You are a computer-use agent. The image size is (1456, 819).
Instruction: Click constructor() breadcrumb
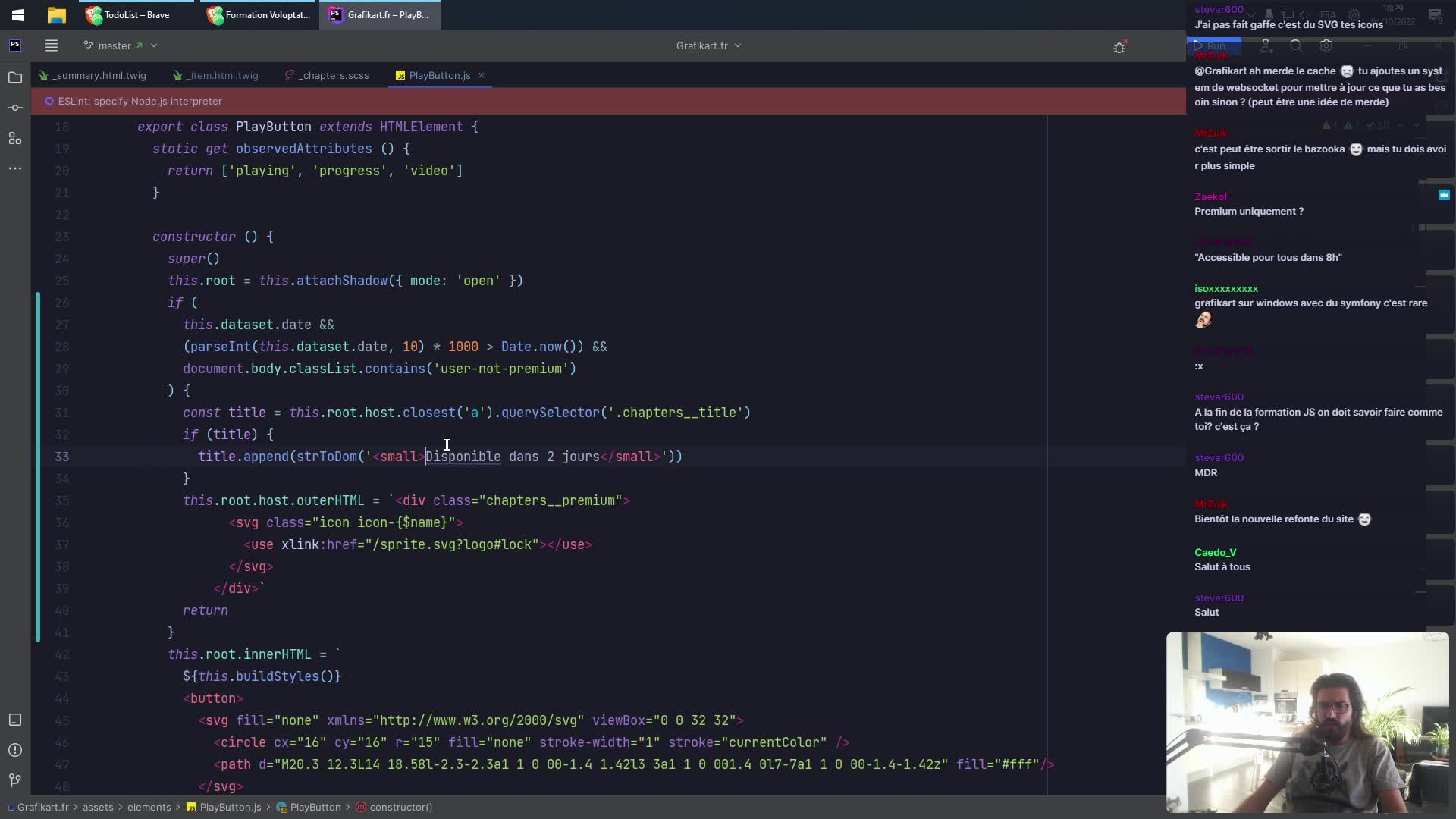point(401,807)
